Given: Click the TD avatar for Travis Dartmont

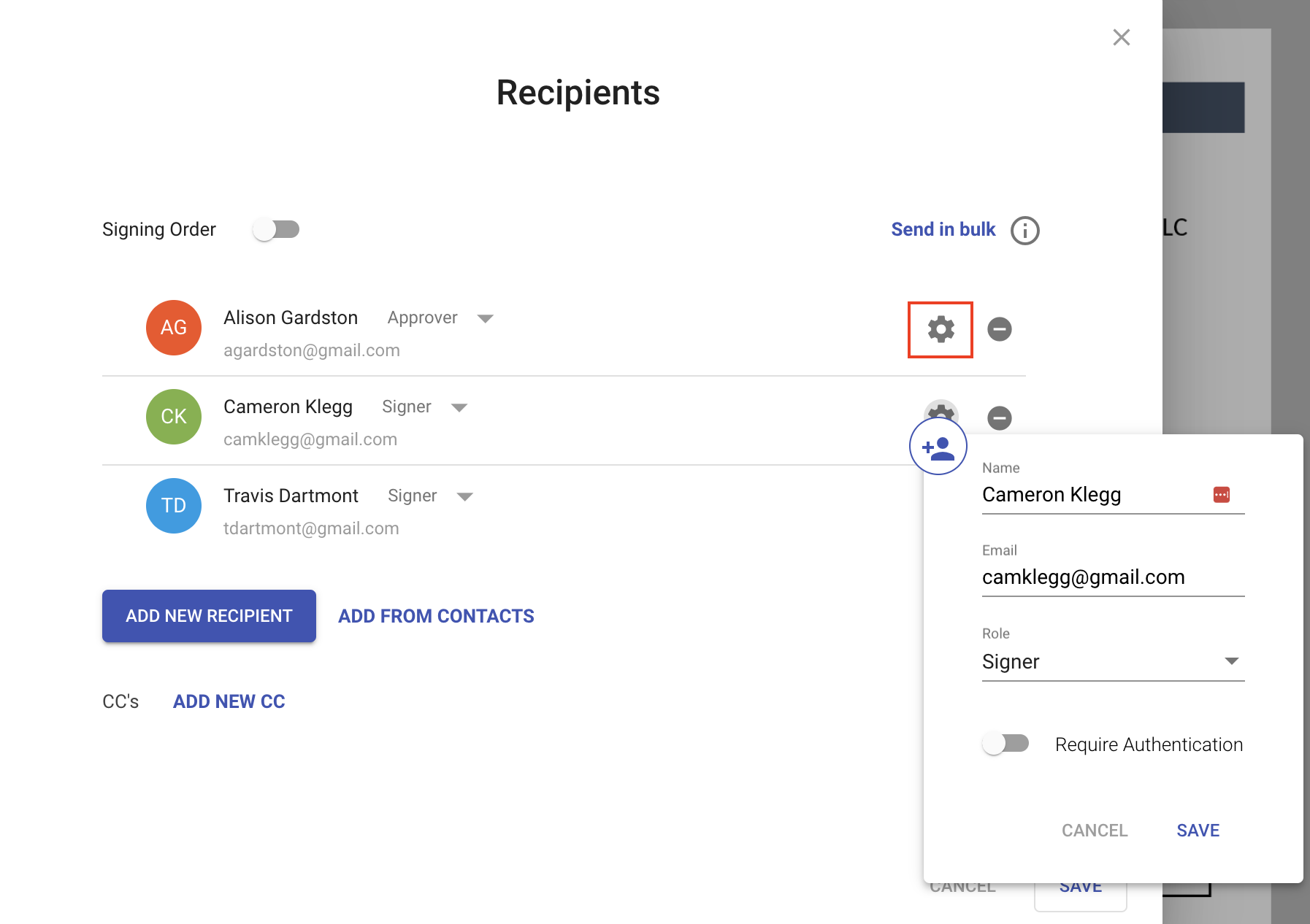Looking at the screenshot, I should pyautogui.click(x=174, y=506).
